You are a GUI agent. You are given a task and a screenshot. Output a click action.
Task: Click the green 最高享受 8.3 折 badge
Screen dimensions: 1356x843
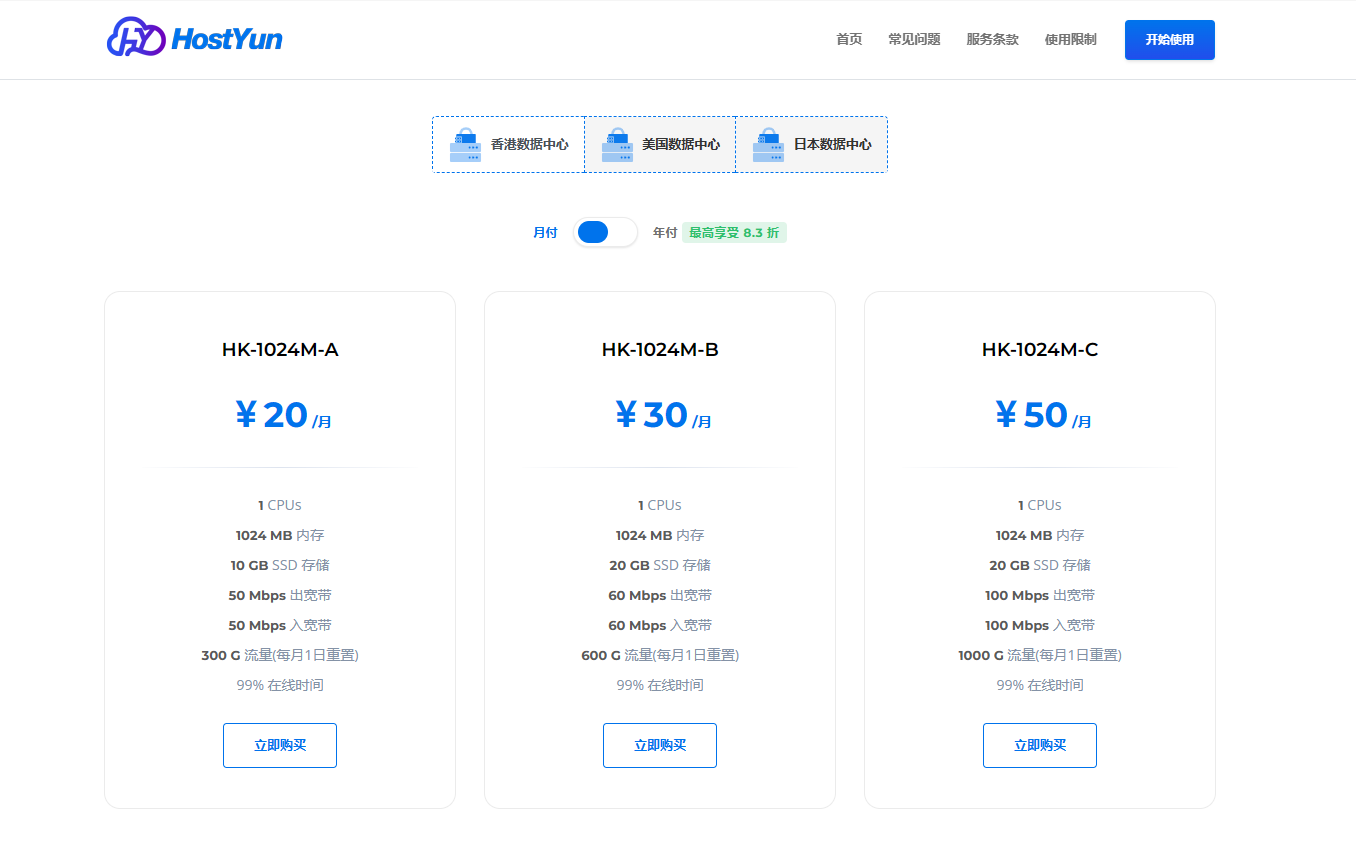[734, 232]
